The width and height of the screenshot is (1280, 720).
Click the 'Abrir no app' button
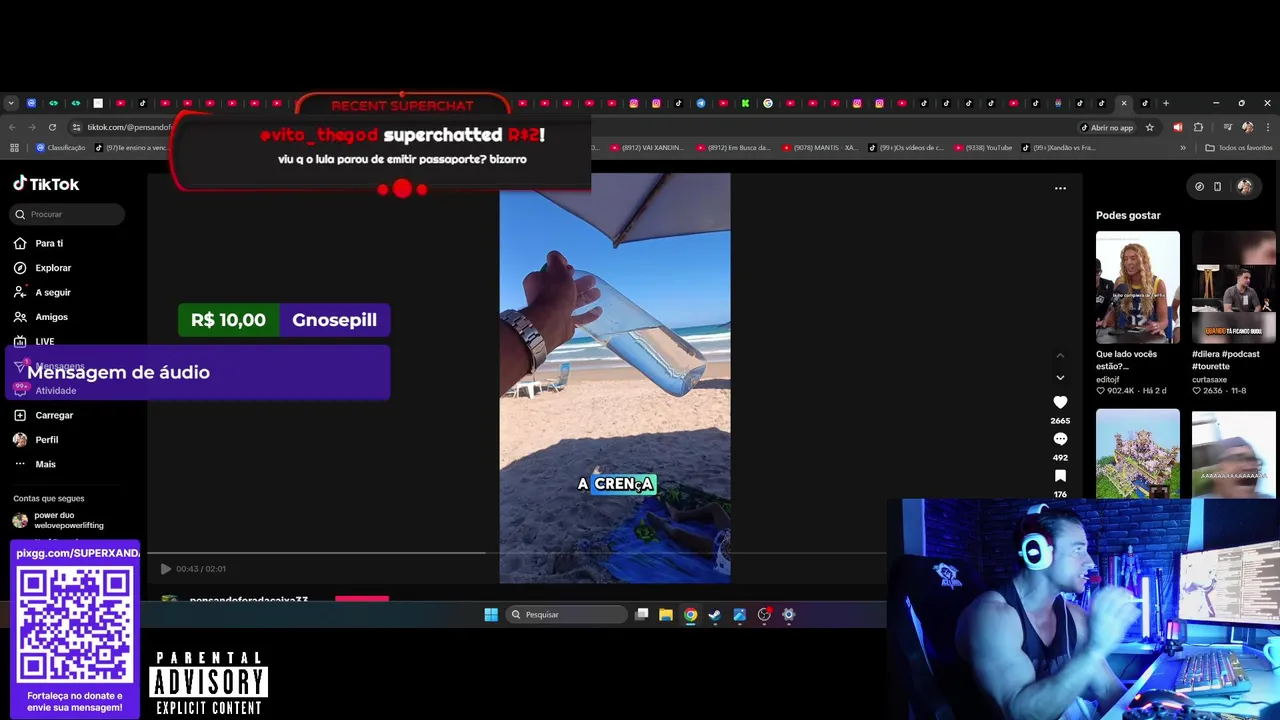[x=1107, y=127]
